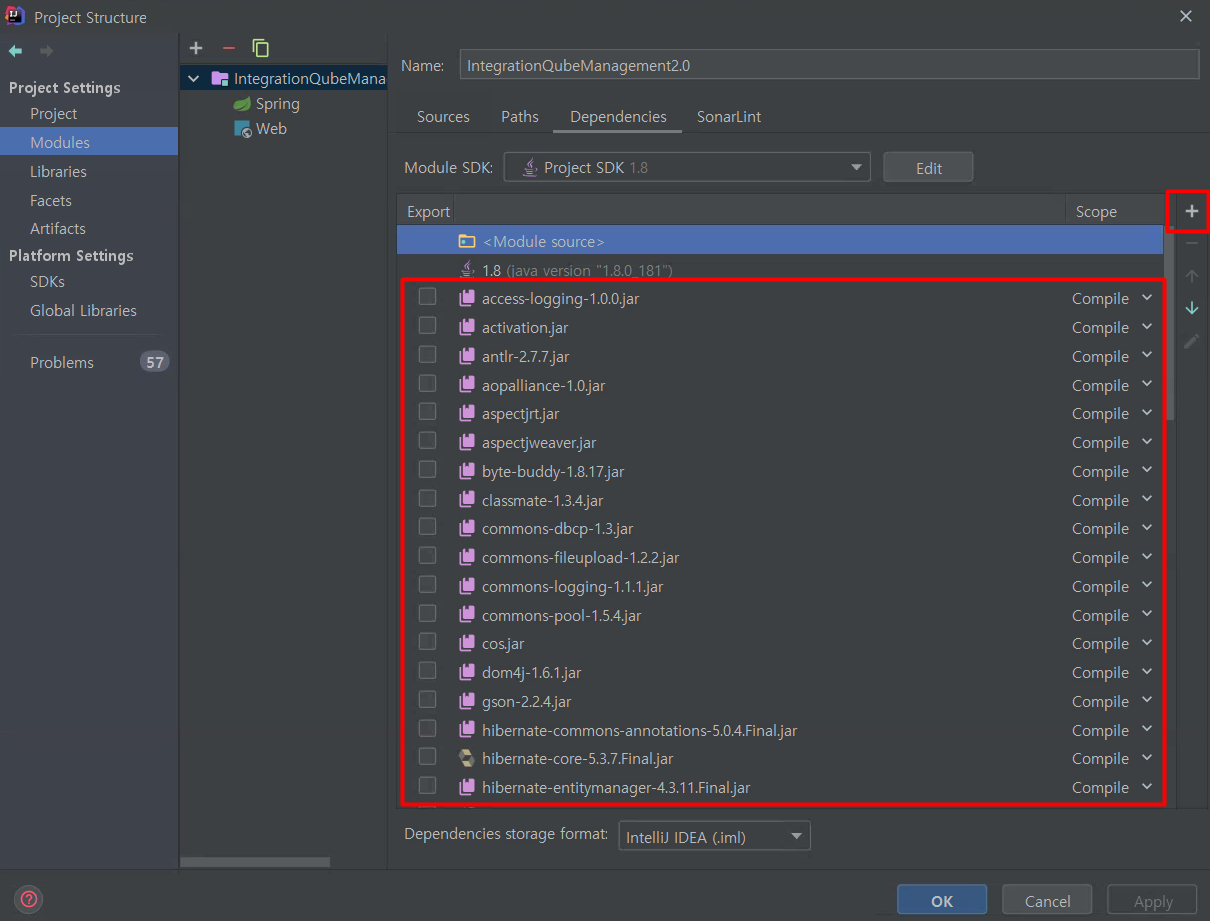Click the IntelliJ logo in title bar
Screen dimensions: 1210x921
click(15, 16)
